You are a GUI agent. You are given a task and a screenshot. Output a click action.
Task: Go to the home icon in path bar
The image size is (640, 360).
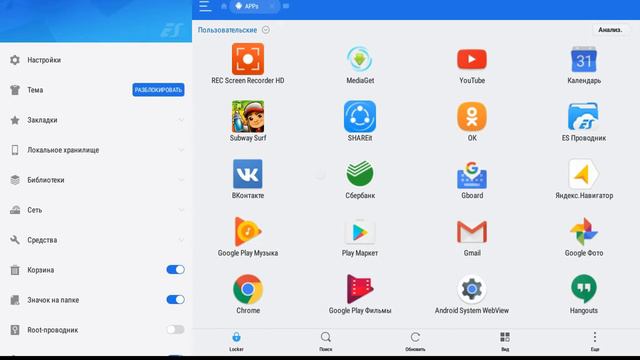pyautogui.click(x=224, y=6)
